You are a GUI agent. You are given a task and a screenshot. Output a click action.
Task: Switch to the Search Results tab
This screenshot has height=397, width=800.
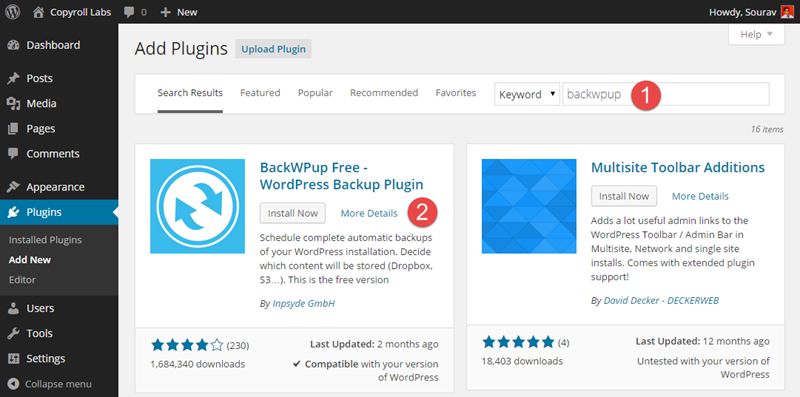coord(190,93)
